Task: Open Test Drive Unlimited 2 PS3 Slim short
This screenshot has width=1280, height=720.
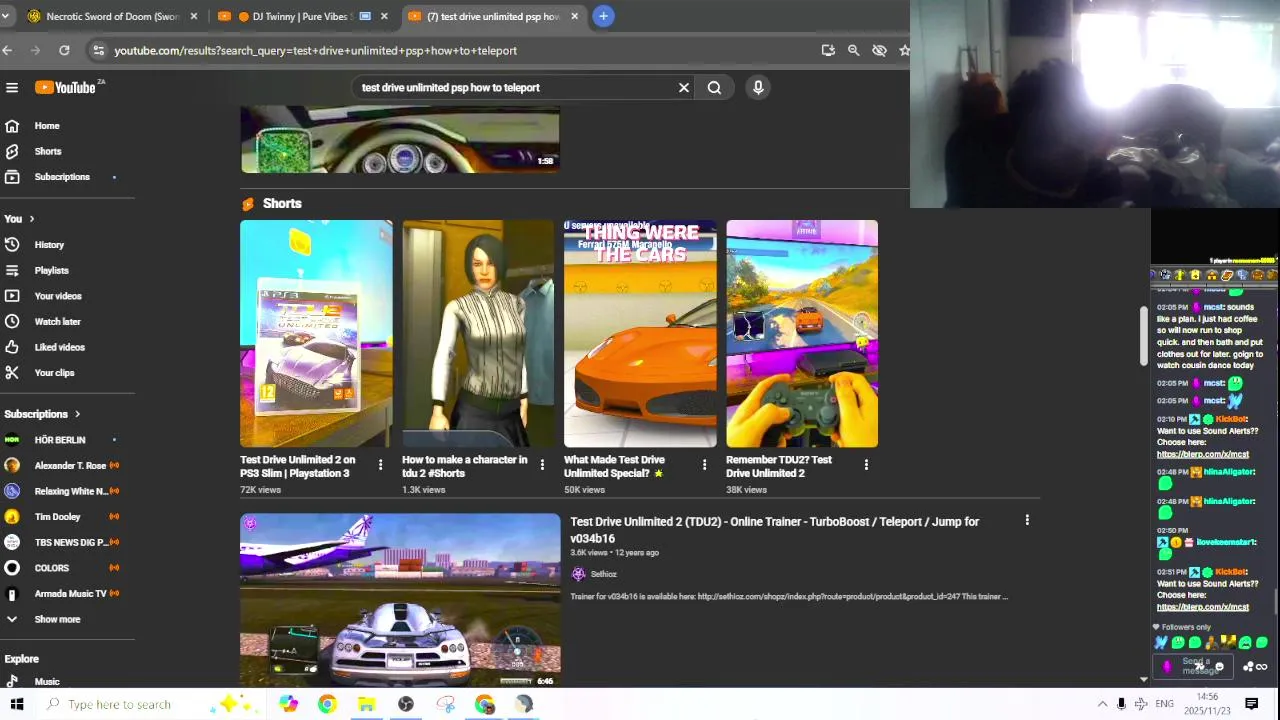Action: pyautogui.click(x=316, y=334)
